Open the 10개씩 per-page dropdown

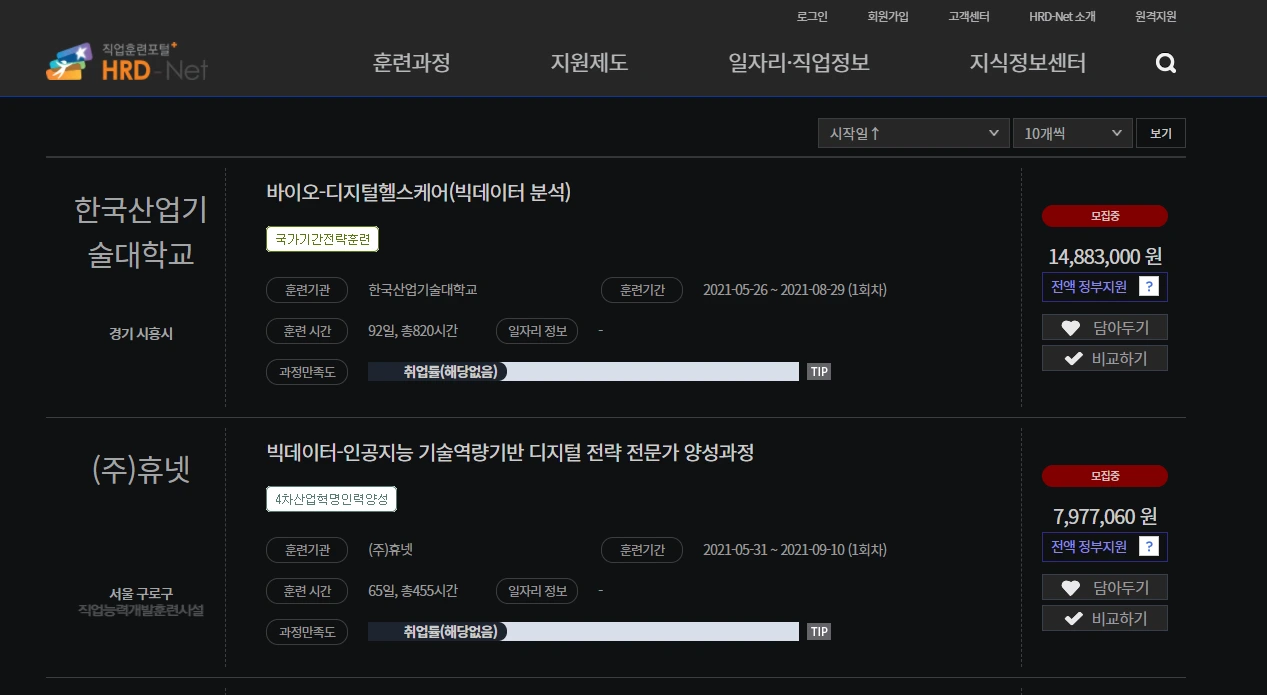1072,133
